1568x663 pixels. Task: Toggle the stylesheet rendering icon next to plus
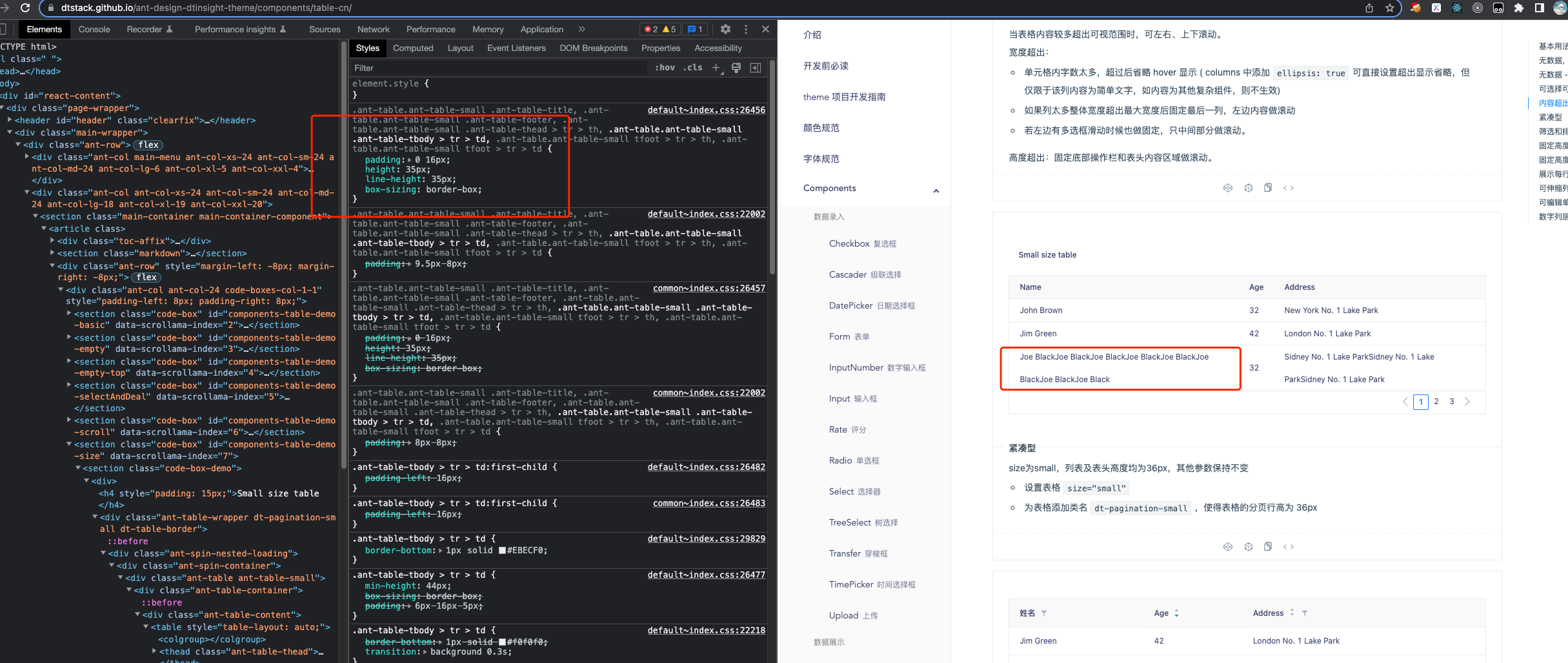(x=736, y=67)
